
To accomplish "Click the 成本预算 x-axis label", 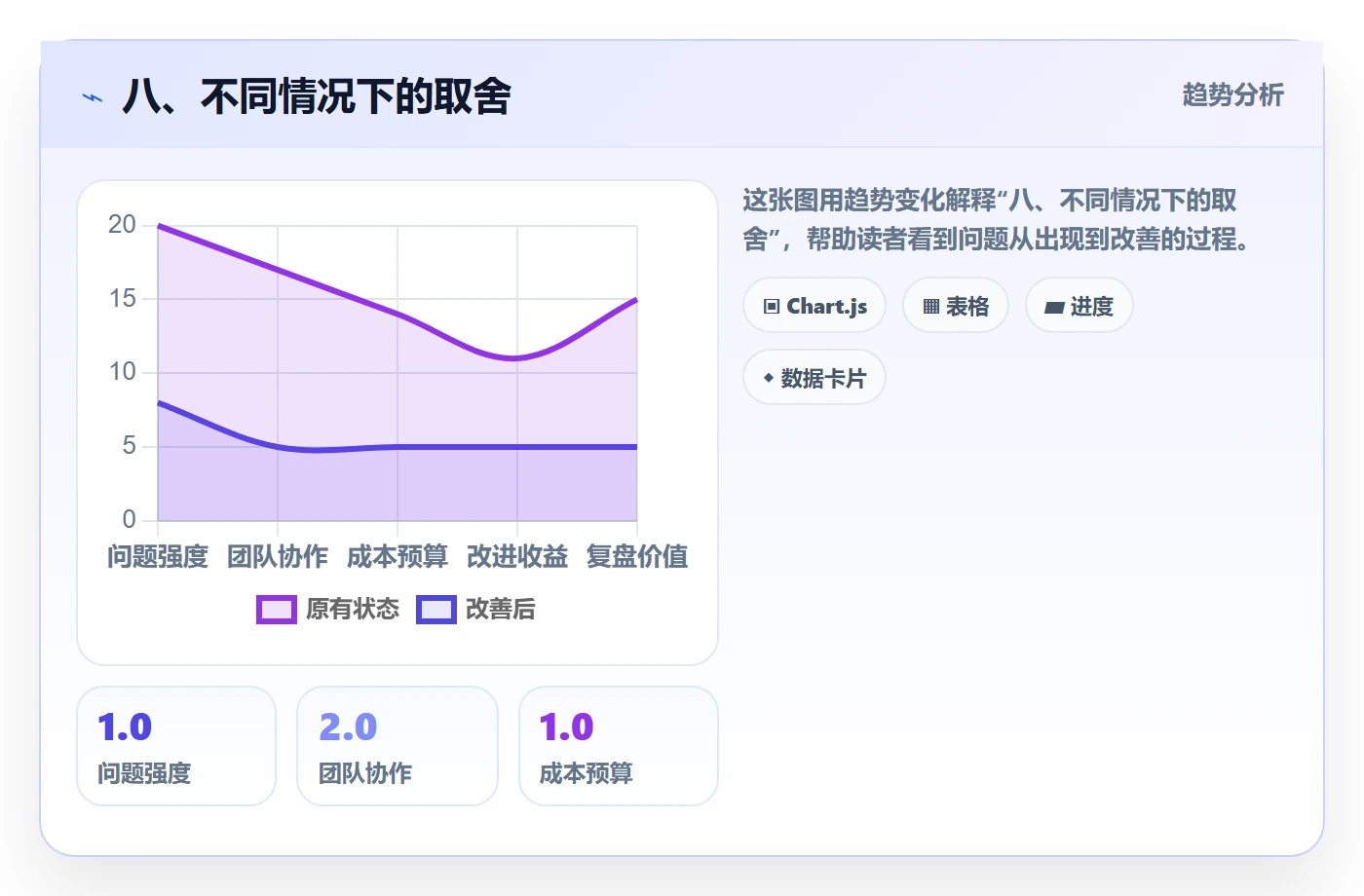I will pyautogui.click(x=398, y=557).
